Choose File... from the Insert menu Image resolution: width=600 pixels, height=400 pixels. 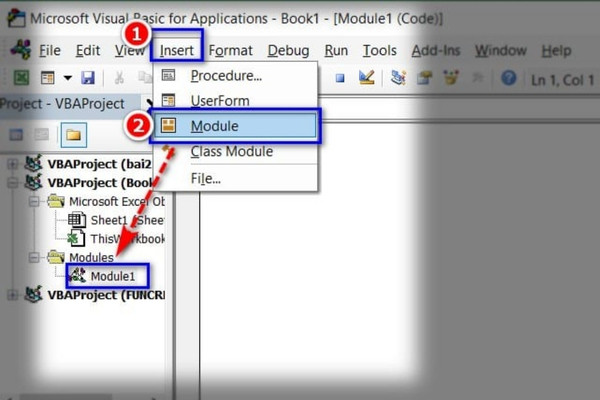[235, 178]
